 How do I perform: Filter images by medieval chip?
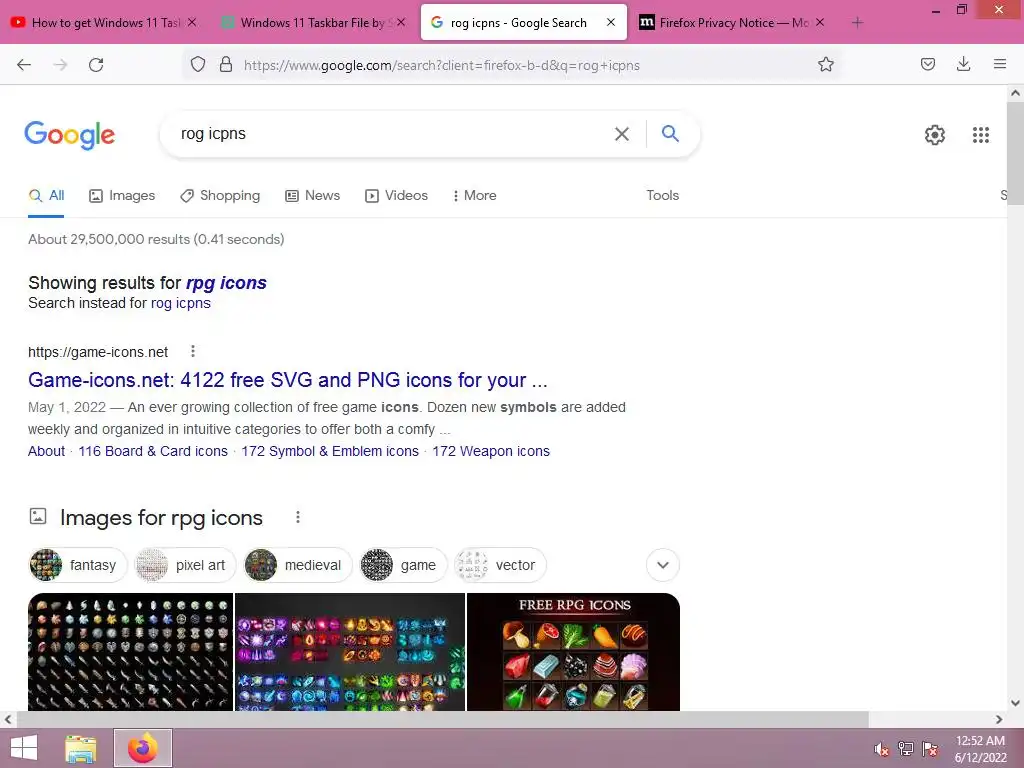pyautogui.click(x=298, y=565)
